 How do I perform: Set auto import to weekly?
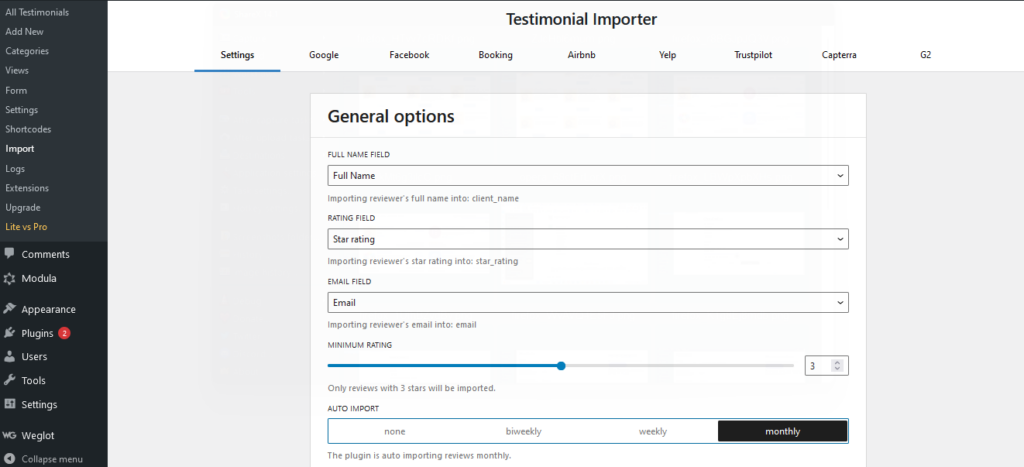pyautogui.click(x=652, y=431)
